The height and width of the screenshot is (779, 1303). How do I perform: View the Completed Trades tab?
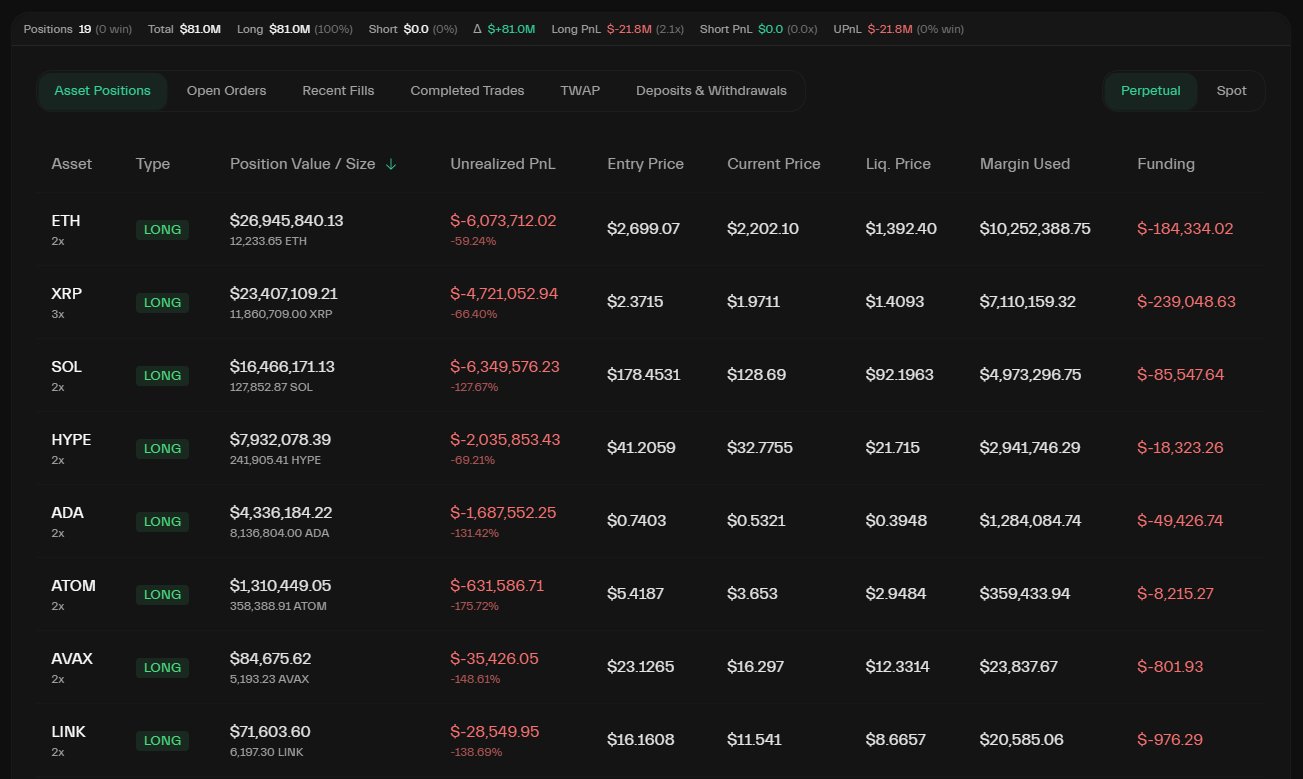pyautogui.click(x=467, y=91)
